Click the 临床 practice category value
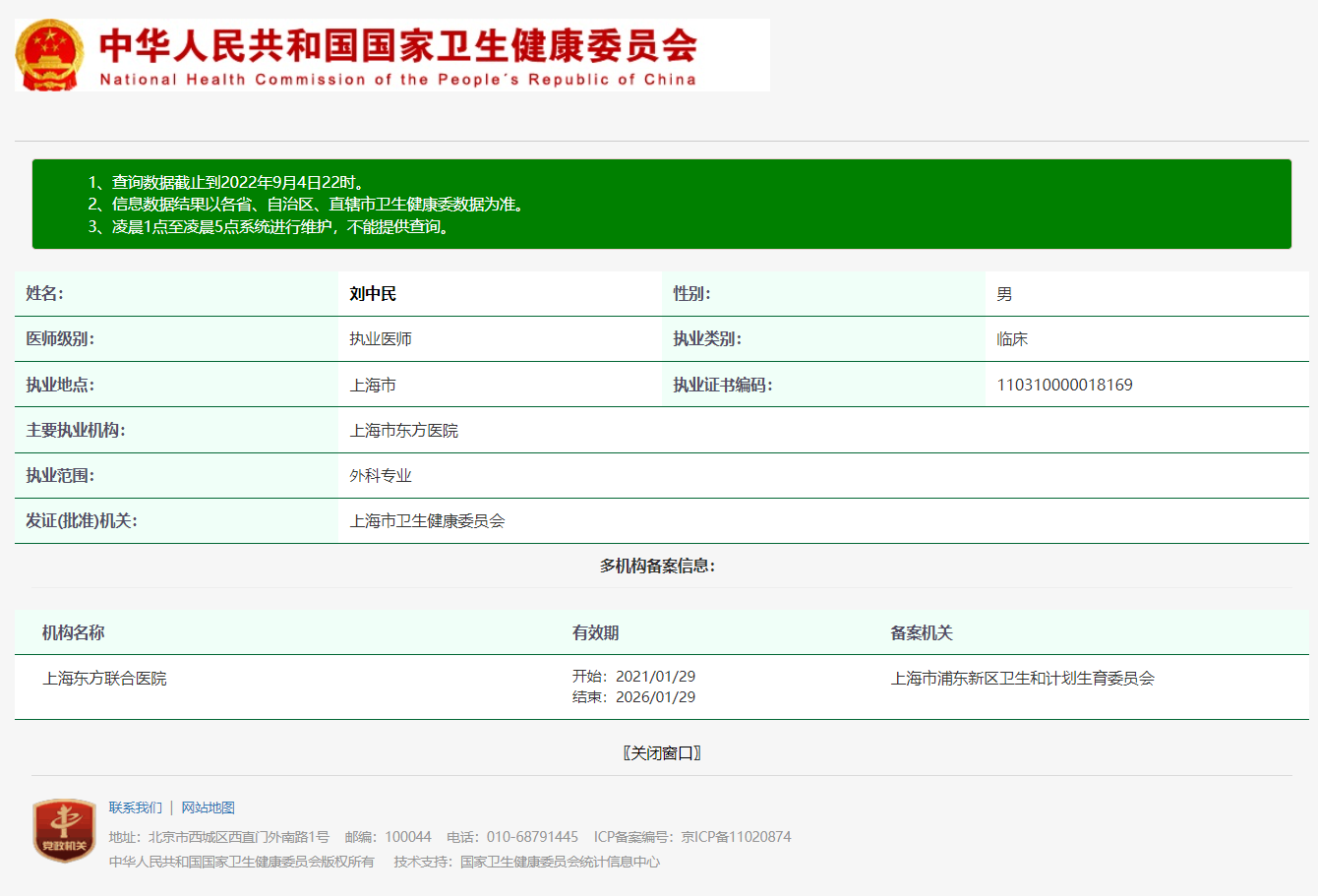Image resolution: width=1318 pixels, height=896 pixels. coord(1012,339)
